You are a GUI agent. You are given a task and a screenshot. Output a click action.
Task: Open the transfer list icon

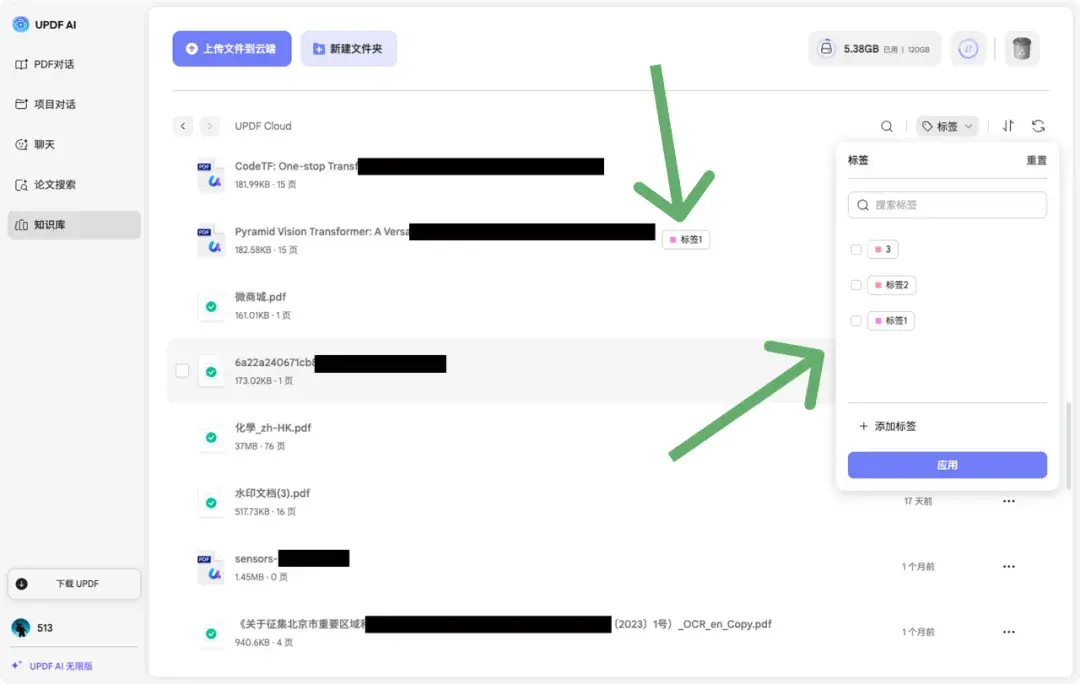point(968,49)
